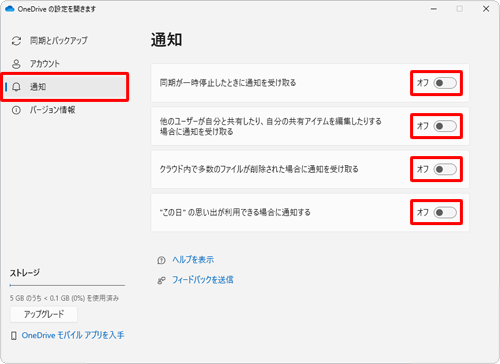Open the ヘルプを表示 link
Viewport: 500px width, 364px height.
[x=193, y=260]
